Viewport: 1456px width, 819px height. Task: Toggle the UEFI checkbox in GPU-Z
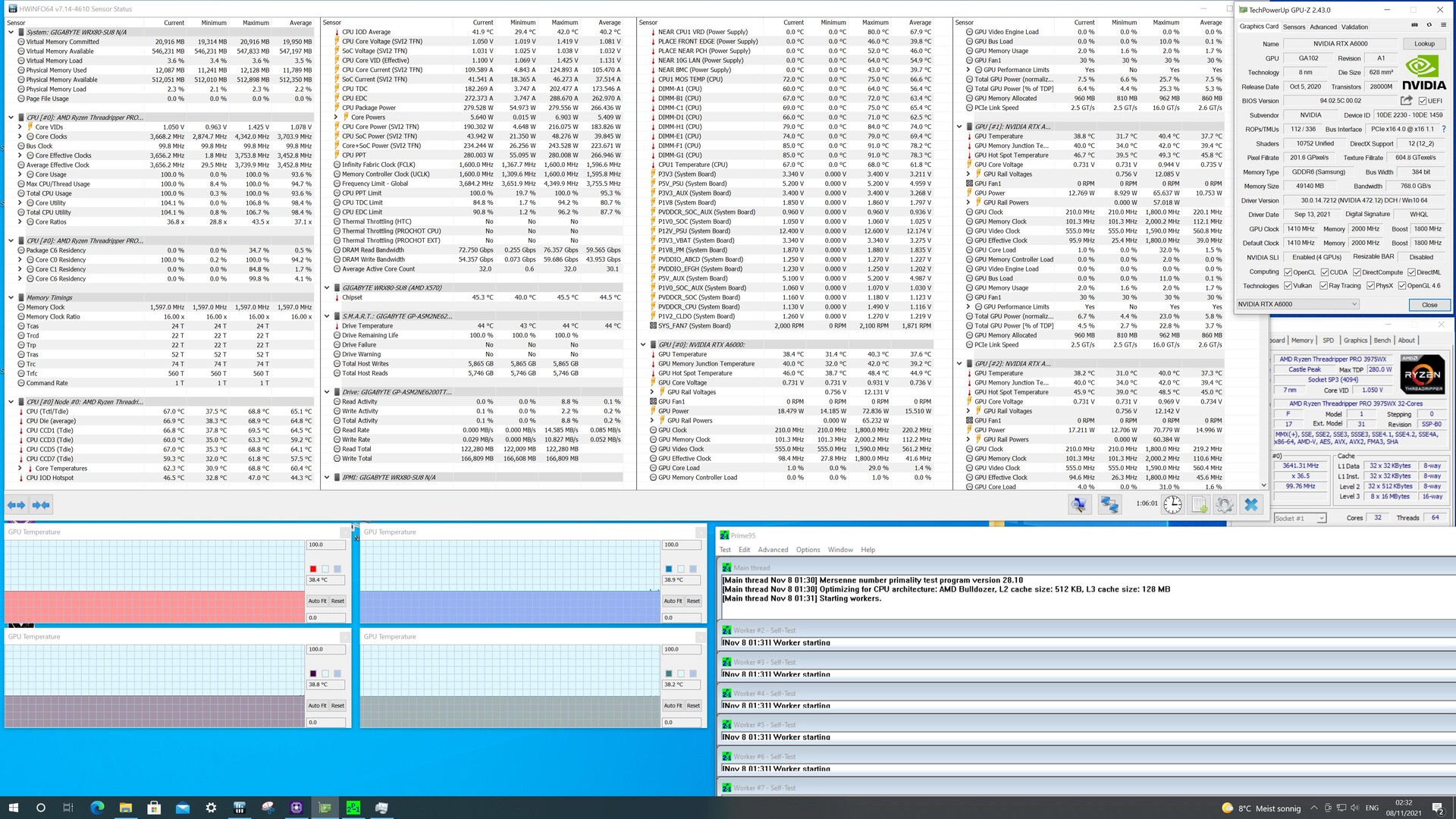tap(1423, 101)
